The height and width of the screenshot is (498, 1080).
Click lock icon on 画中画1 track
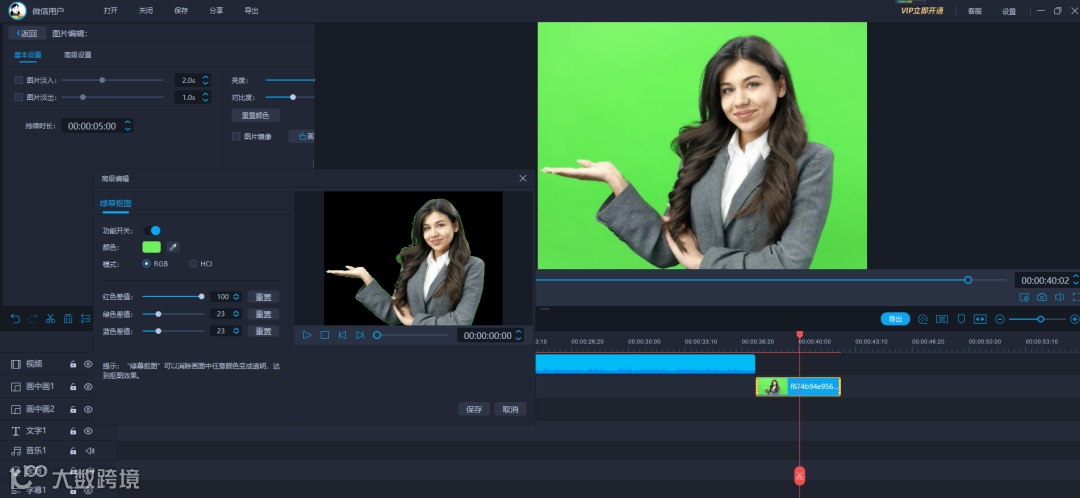click(73, 386)
